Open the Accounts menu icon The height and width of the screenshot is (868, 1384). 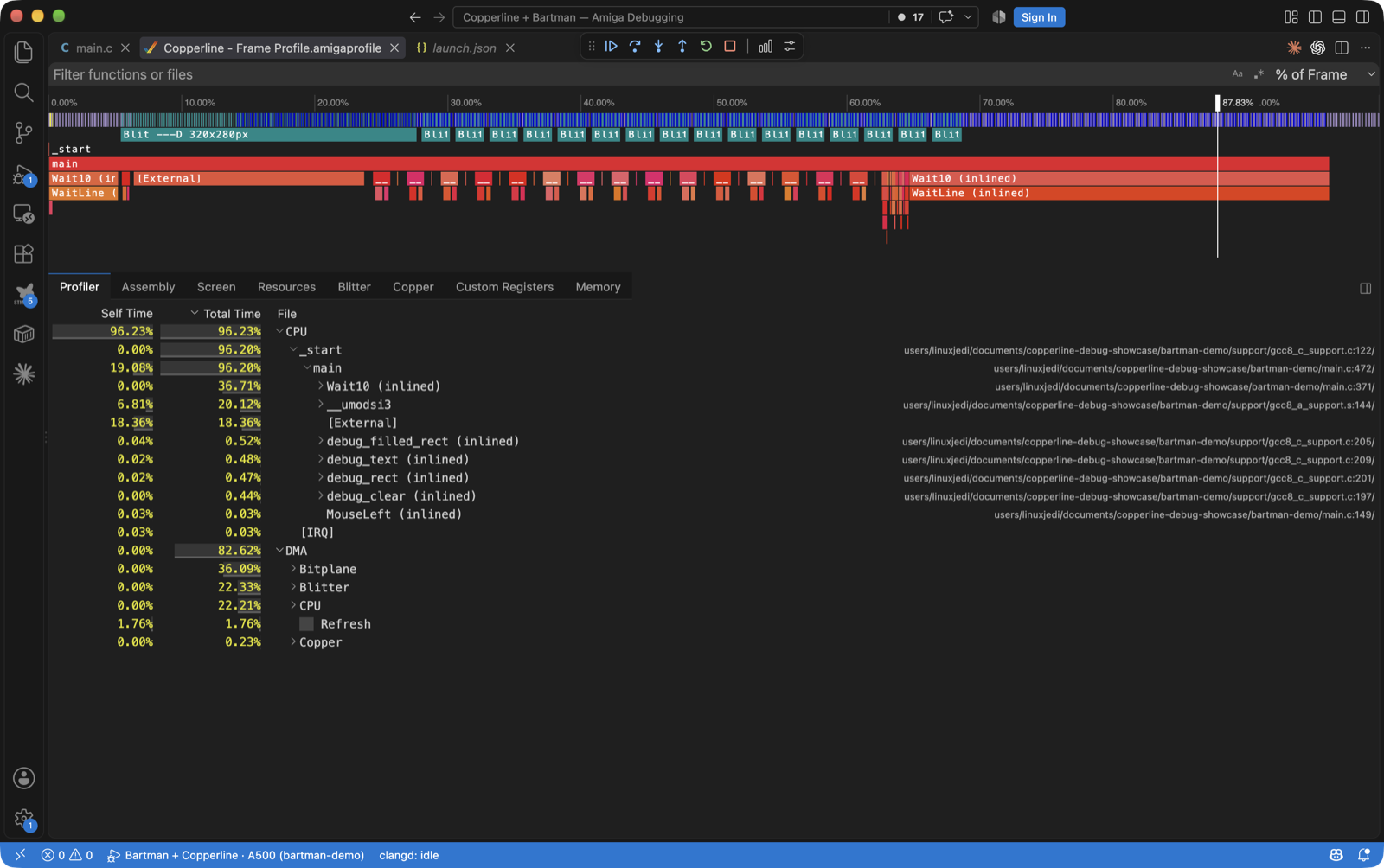23,778
